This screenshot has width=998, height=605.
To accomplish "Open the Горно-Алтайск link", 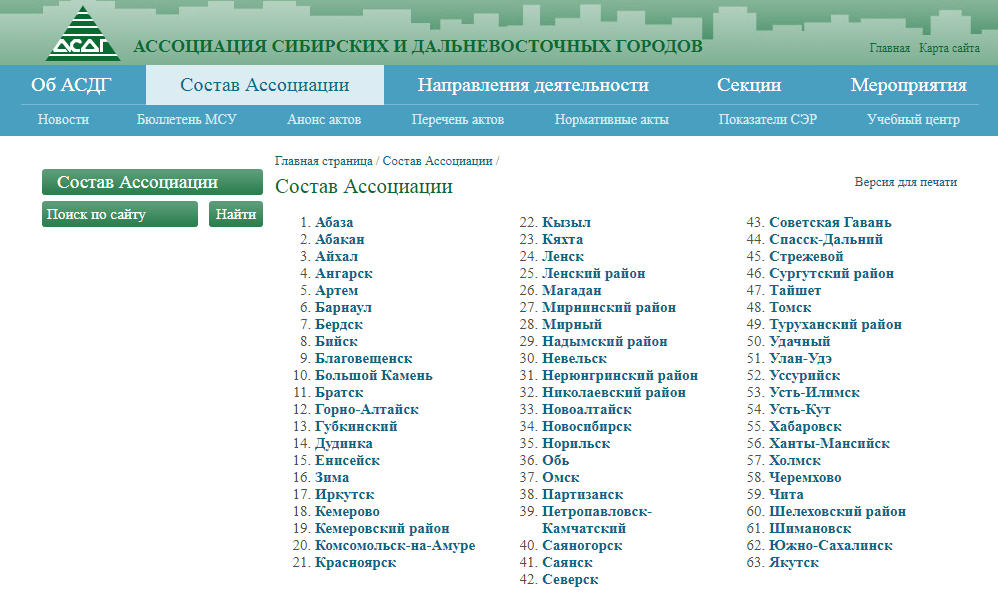I will [367, 410].
